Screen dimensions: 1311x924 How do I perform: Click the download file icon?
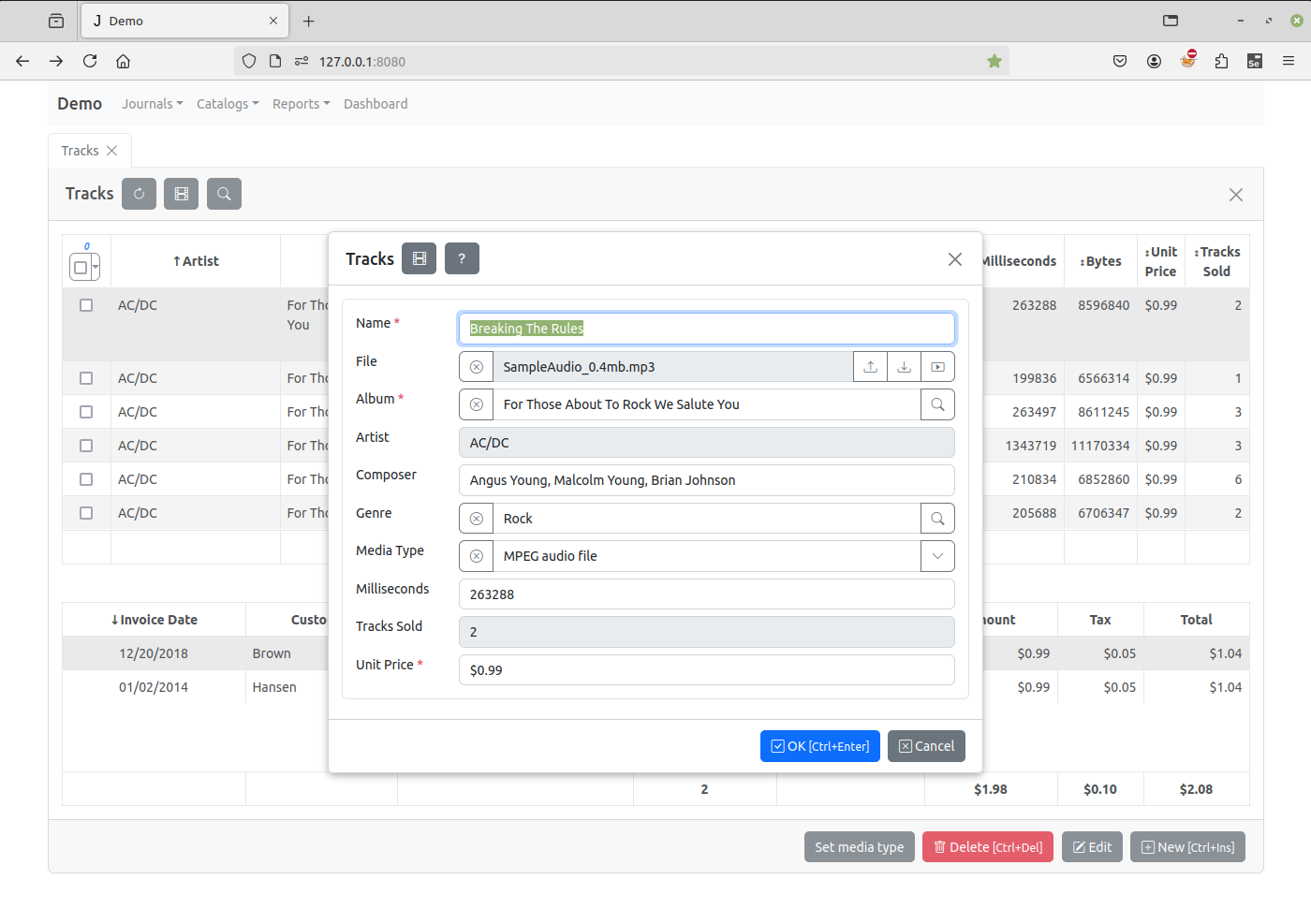pyautogui.click(x=905, y=367)
